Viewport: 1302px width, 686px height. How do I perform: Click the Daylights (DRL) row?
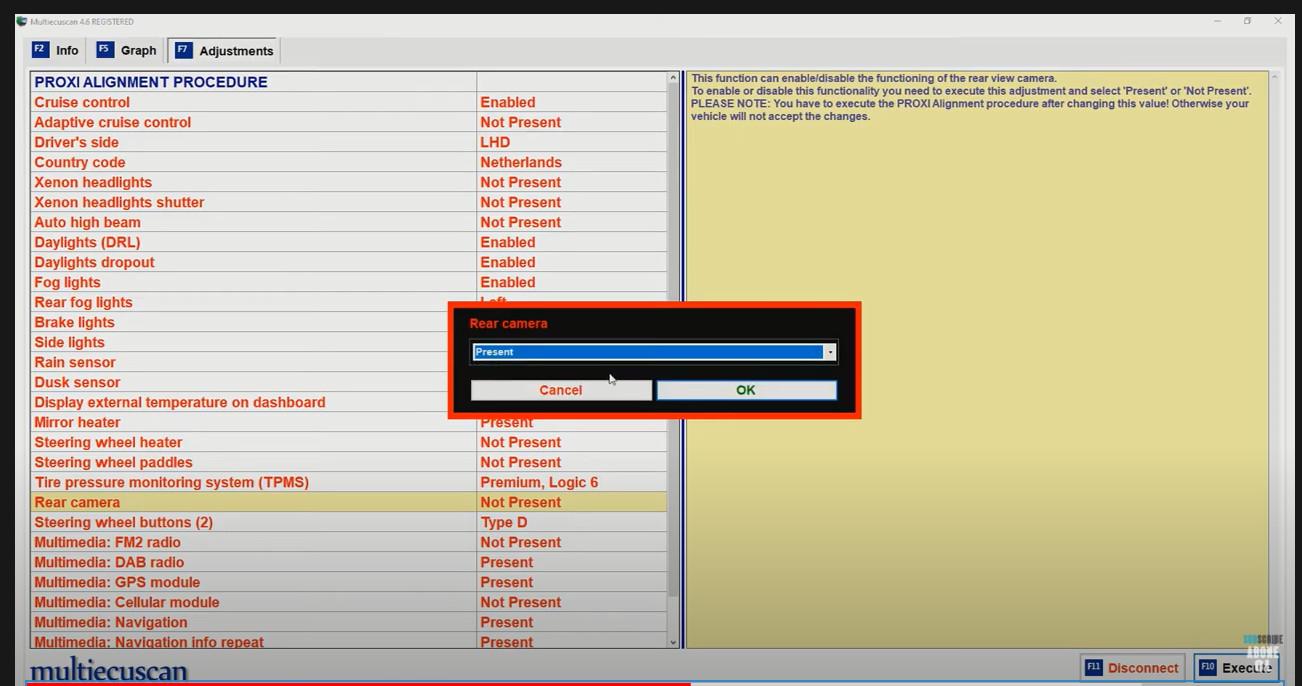349,242
